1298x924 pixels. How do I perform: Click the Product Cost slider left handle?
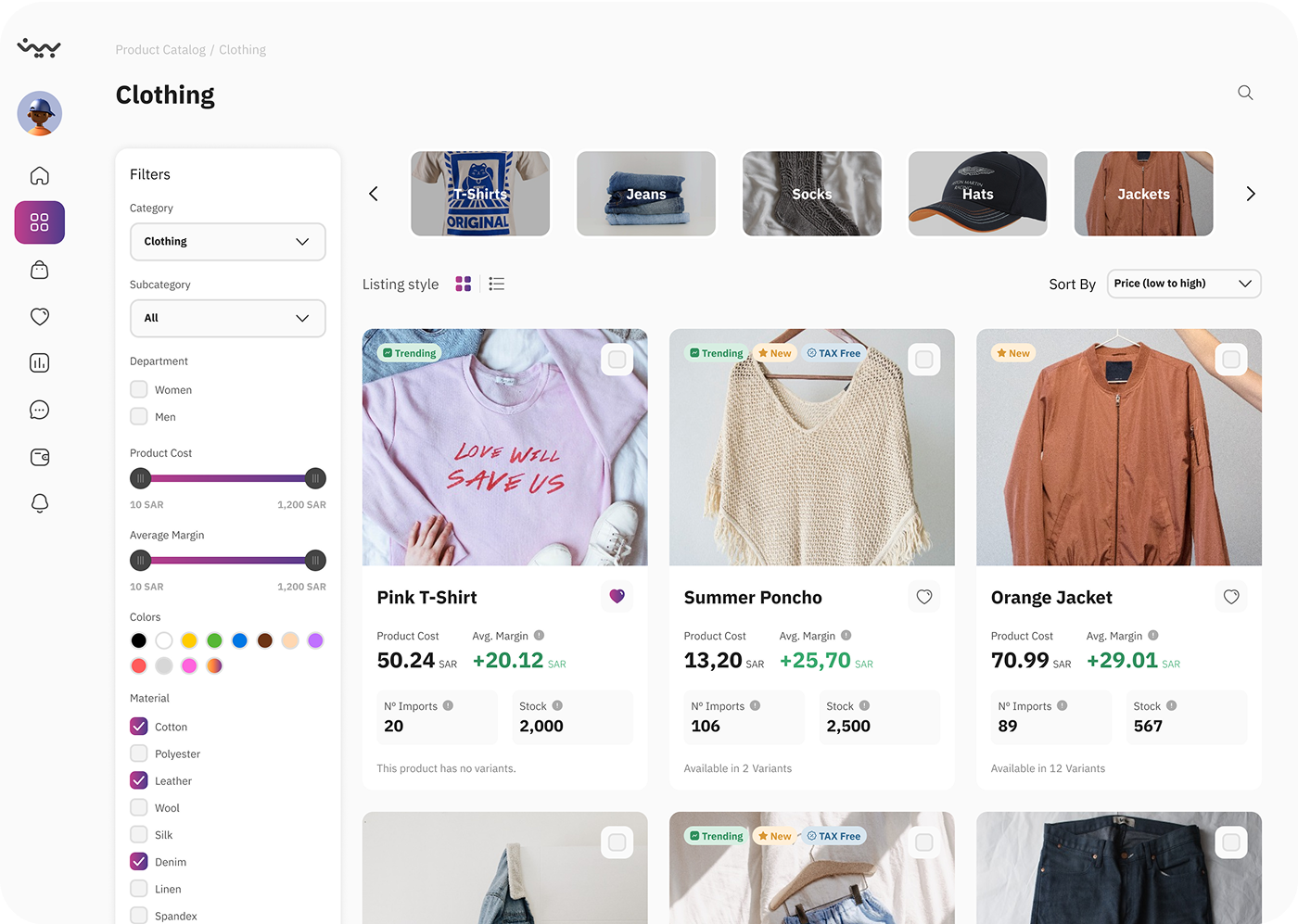pyautogui.click(x=140, y=478)
